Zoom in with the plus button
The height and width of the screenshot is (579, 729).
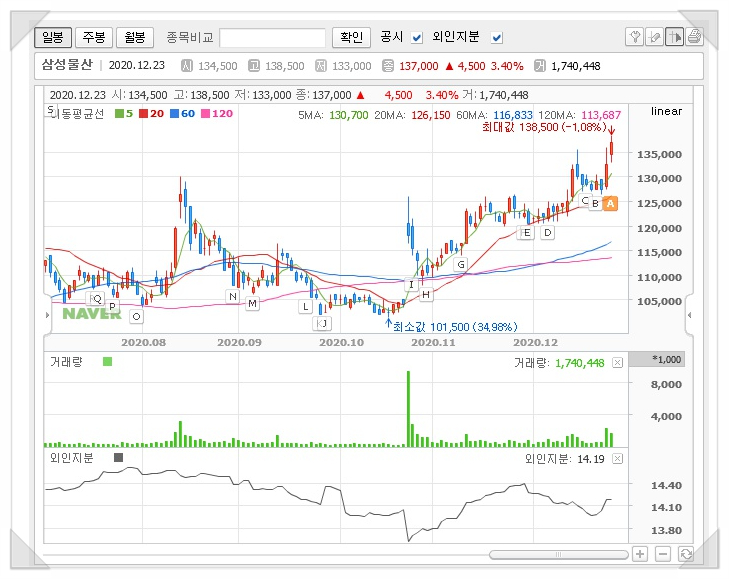(x=640, y=554)
